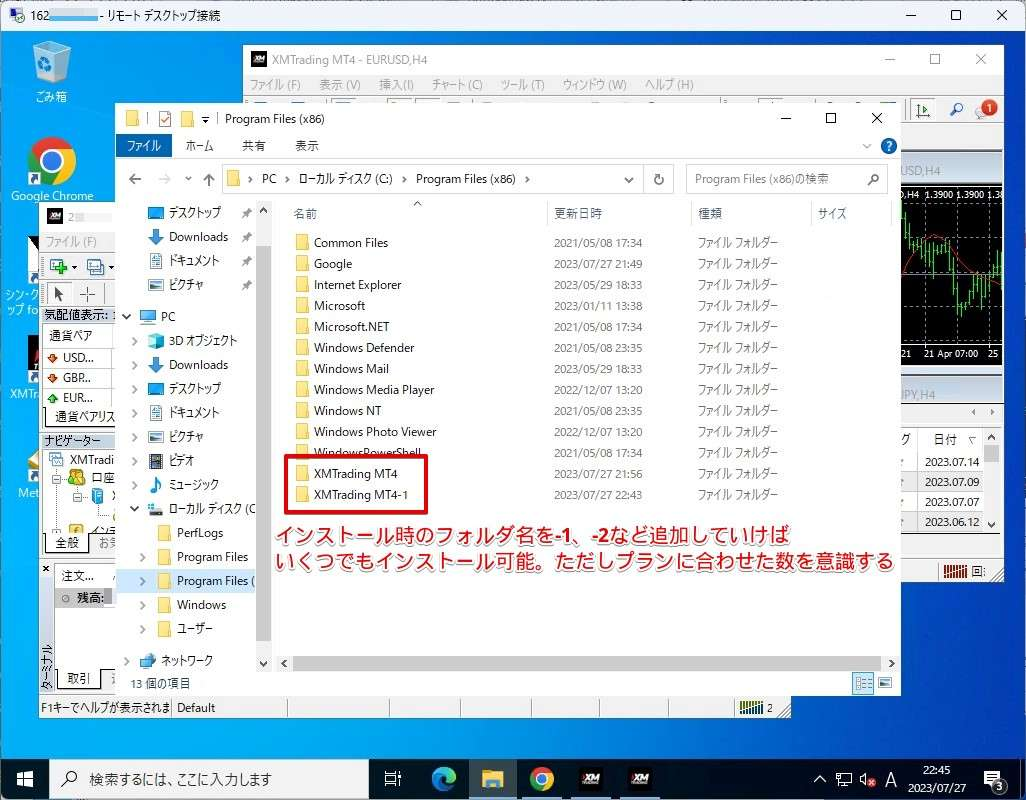Click ローカル ディスク (C:) in address bar

pos(345,179)
